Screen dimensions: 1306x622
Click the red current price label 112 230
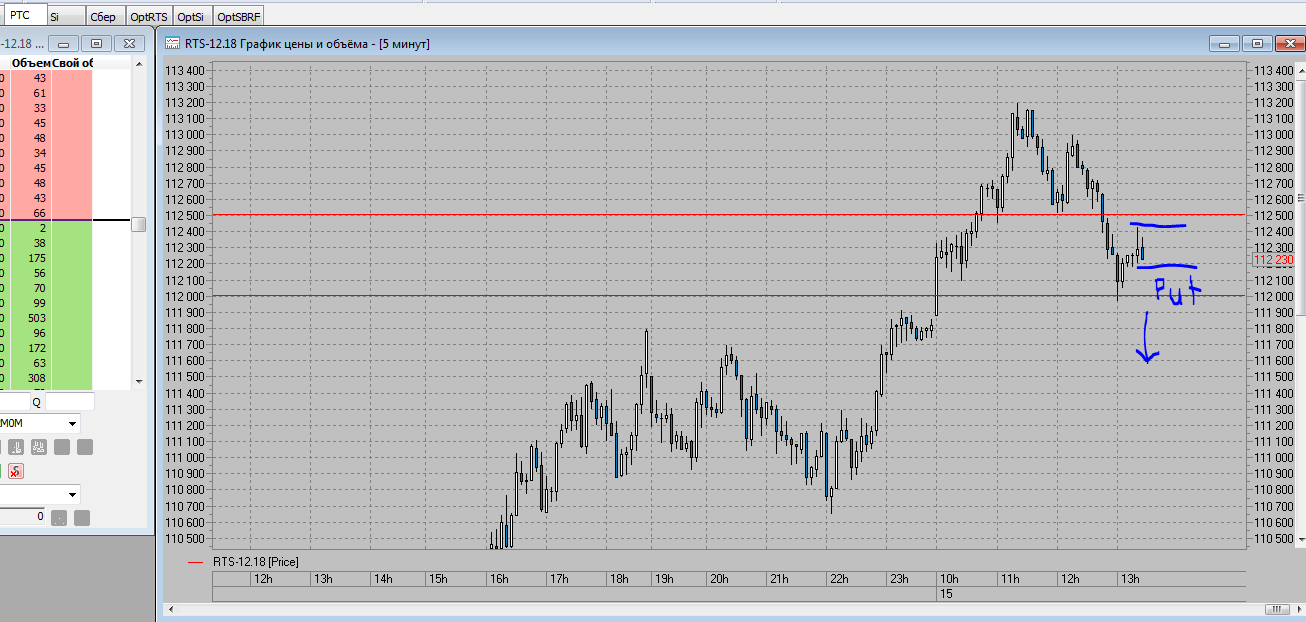(1274, 260)
